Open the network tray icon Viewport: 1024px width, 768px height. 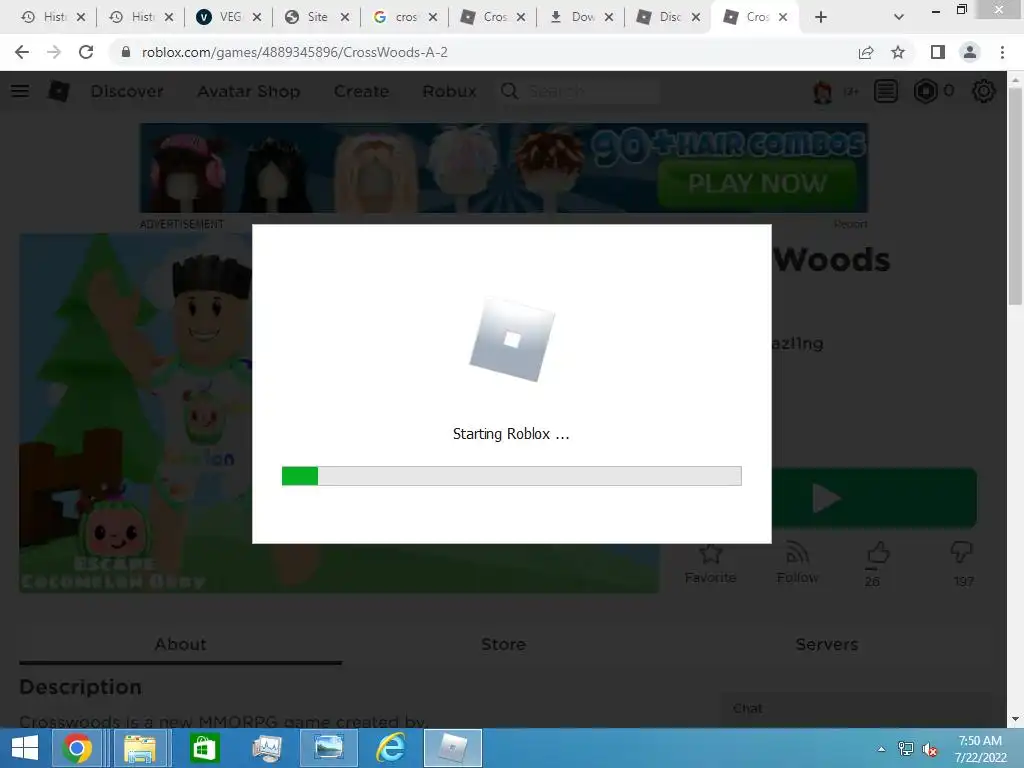click(906, 749)
